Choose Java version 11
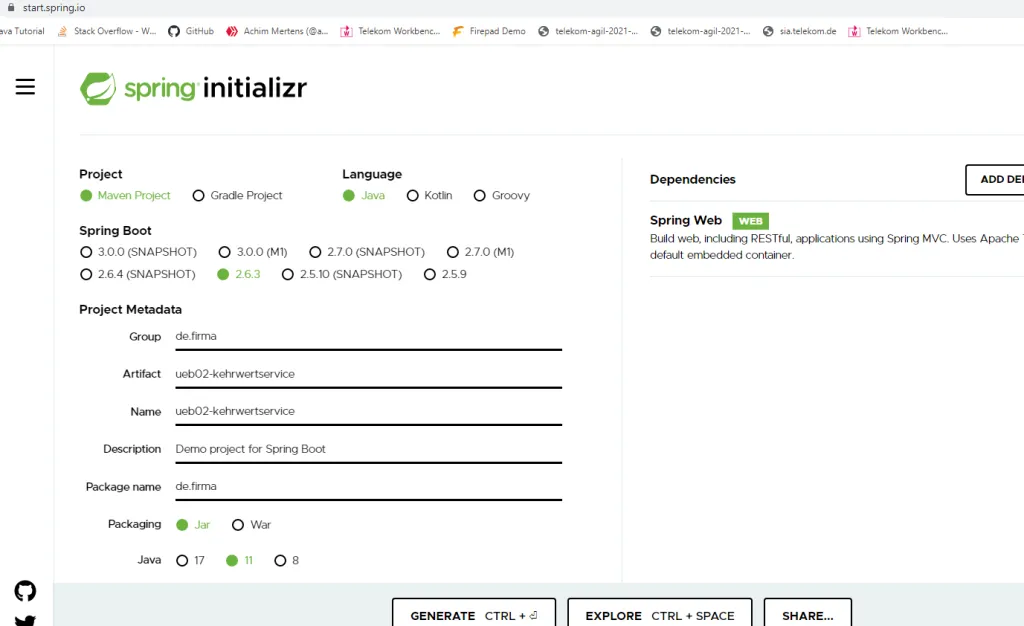Viewport: 1024px width, 626px height. [x=240, y=560]
